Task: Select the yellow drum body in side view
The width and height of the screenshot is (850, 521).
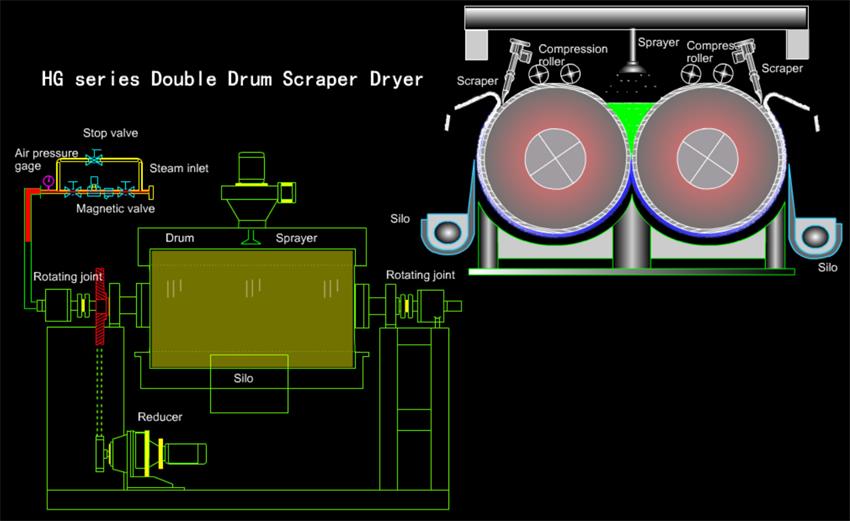Action: tap(252, 305)
